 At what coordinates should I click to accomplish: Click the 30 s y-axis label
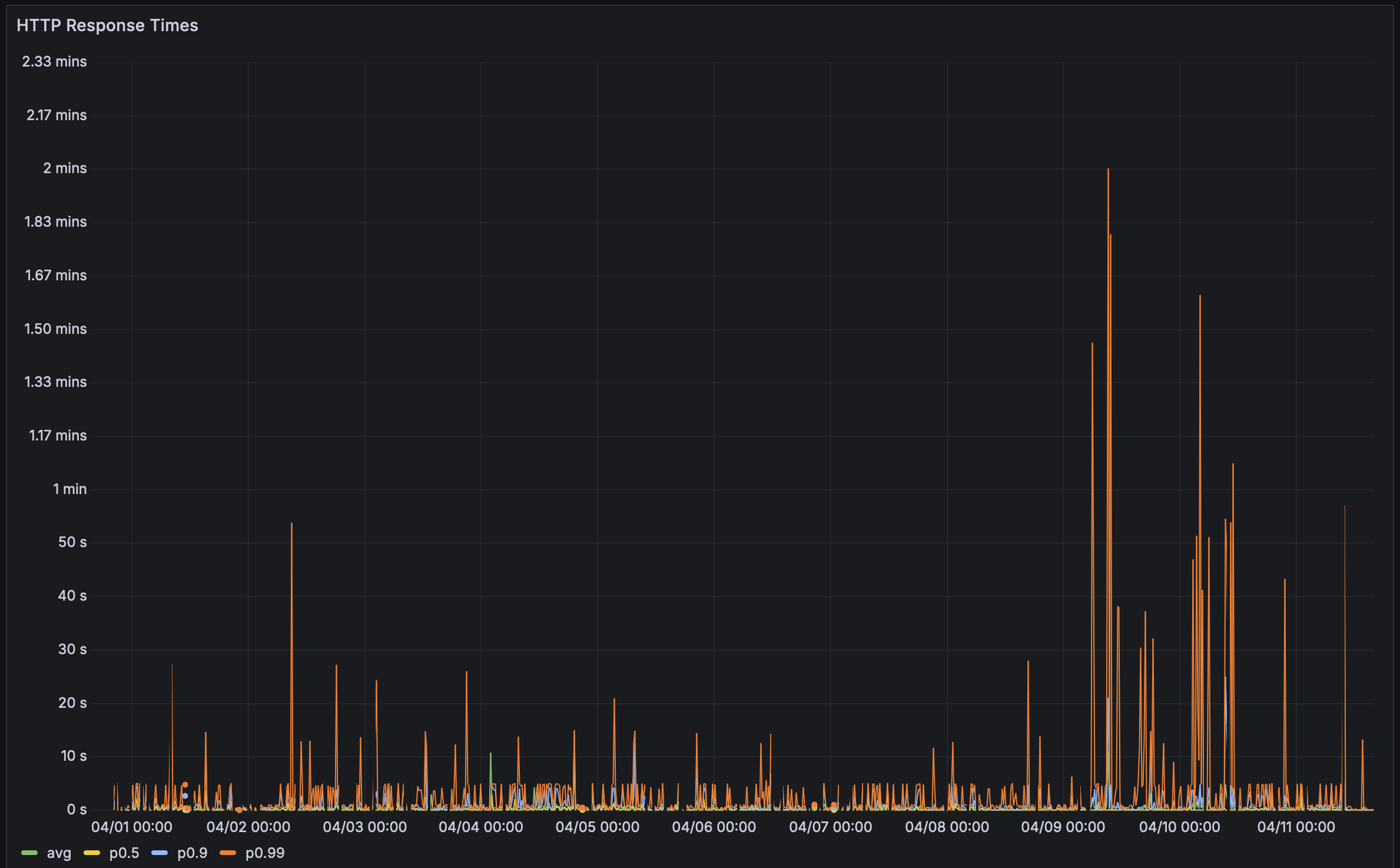(x=72, y=649)
